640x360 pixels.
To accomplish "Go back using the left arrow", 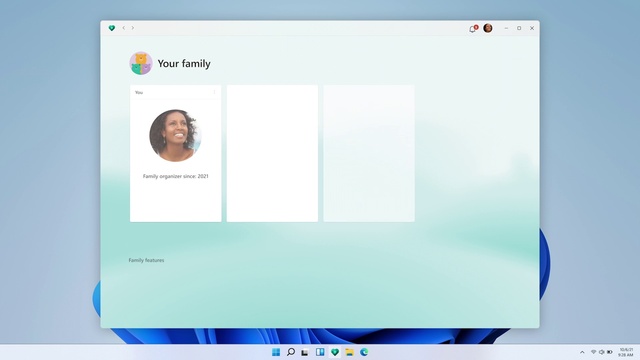I will coord(124,28).
